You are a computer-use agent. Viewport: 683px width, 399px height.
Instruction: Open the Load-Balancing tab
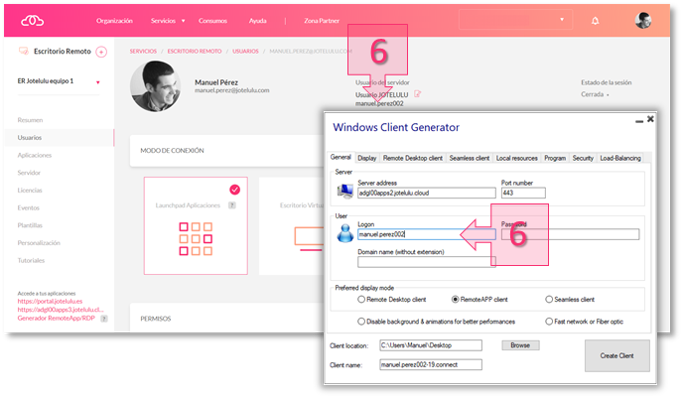[620, 158]
